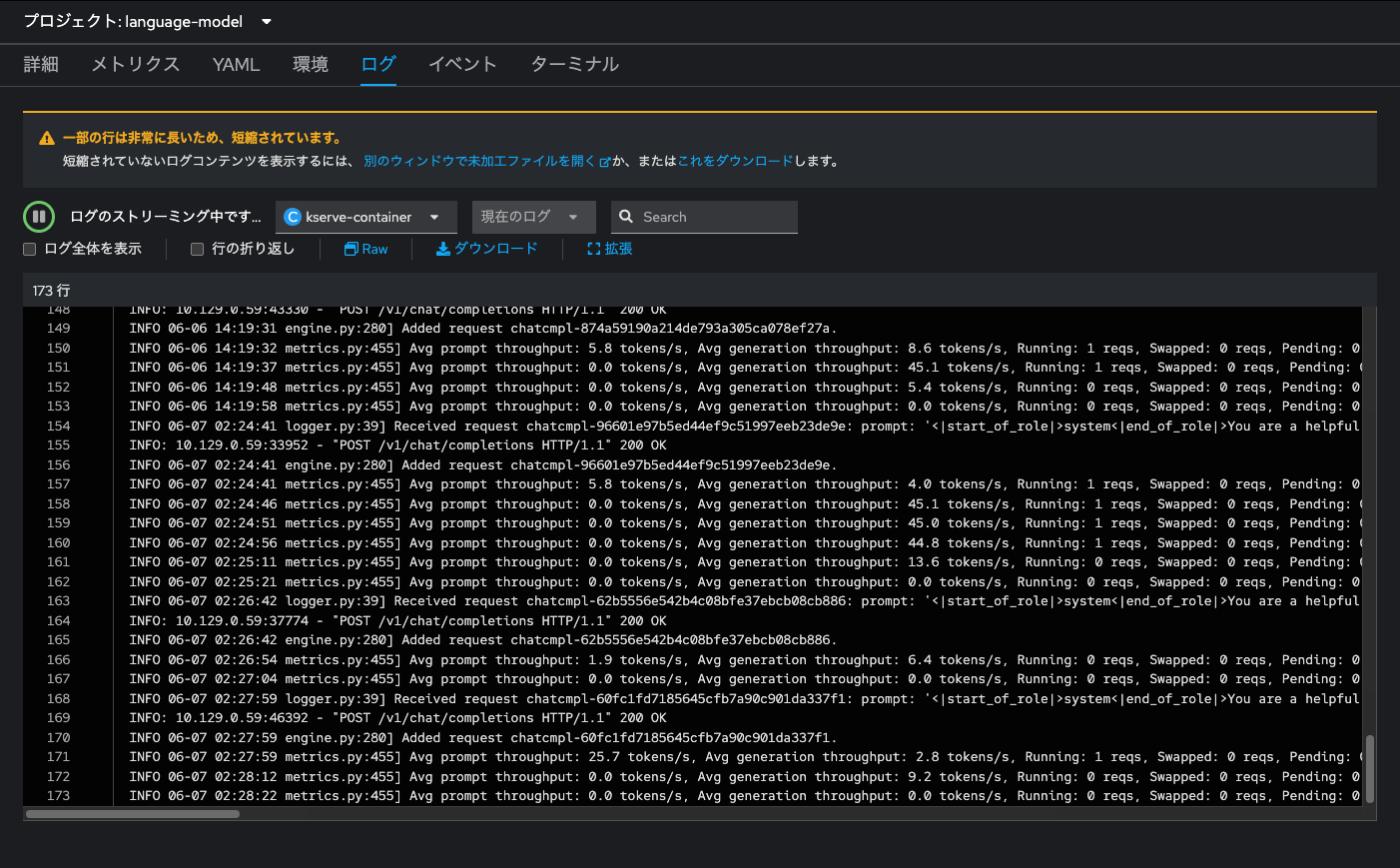This screenshot has width=1400, height=868.
Task: Open raw file in another window link
Action: [486, 161]
